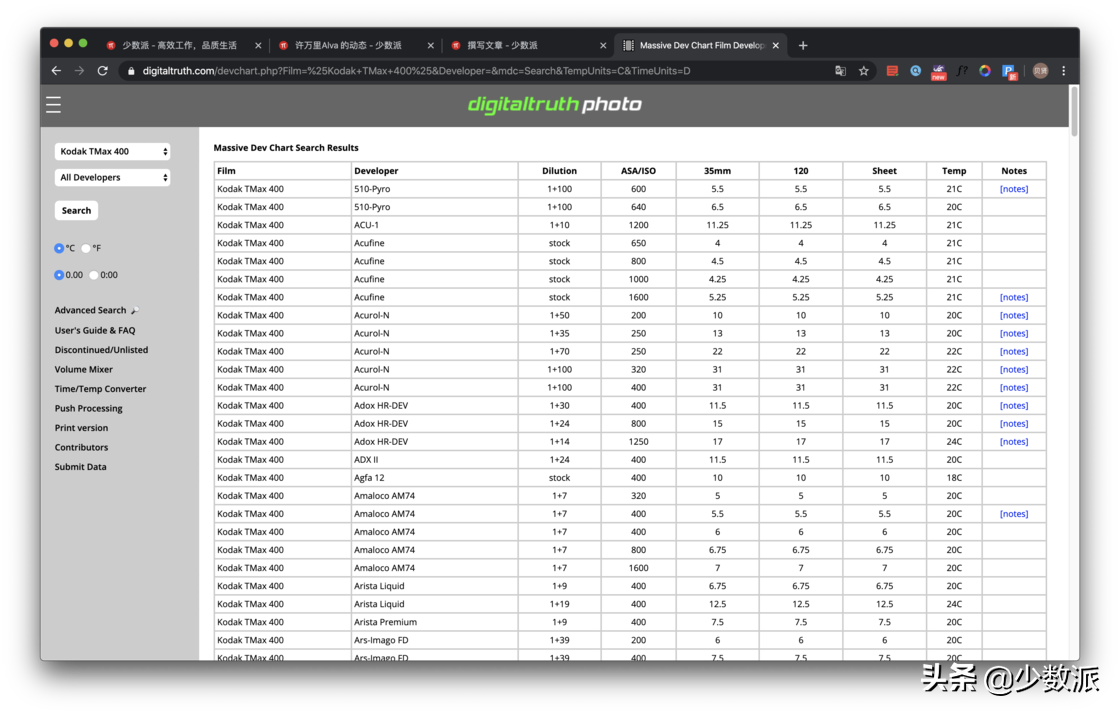
Task: Click the ASA/ISO column header
Action: pyautogui.click(x=638, y=171)
